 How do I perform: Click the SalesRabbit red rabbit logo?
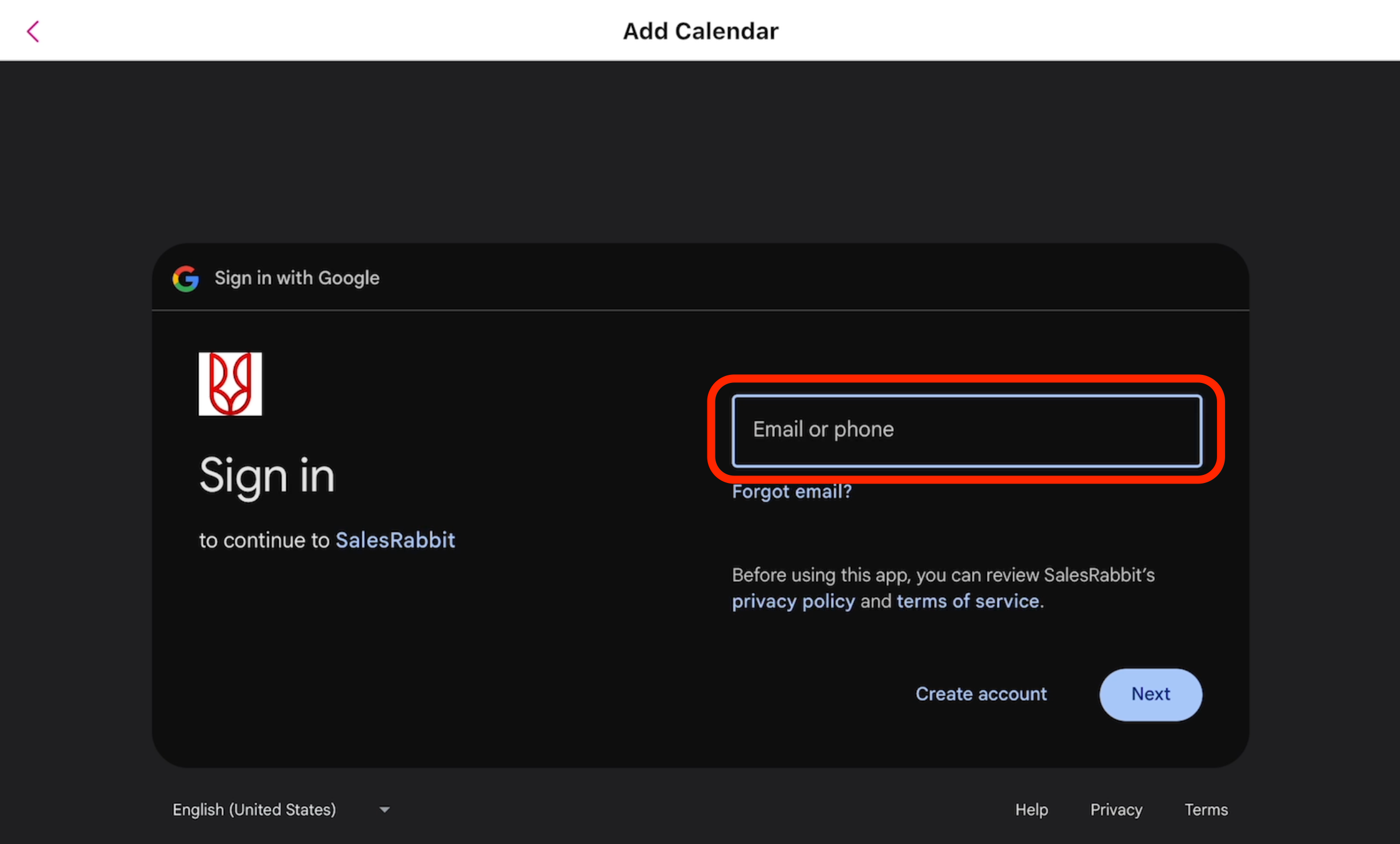click(x=230, y=384)
